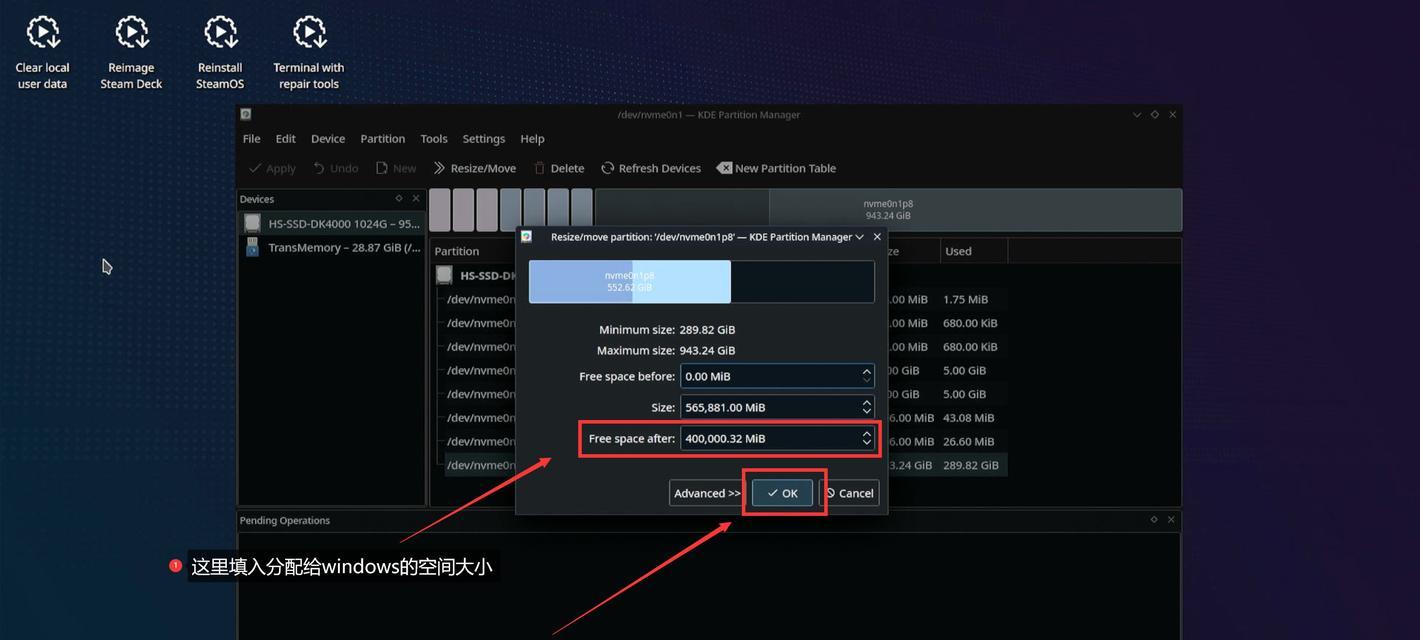Open the Settings menu
The height and width of the screenshot is (640, 1420).
[484, 139]
